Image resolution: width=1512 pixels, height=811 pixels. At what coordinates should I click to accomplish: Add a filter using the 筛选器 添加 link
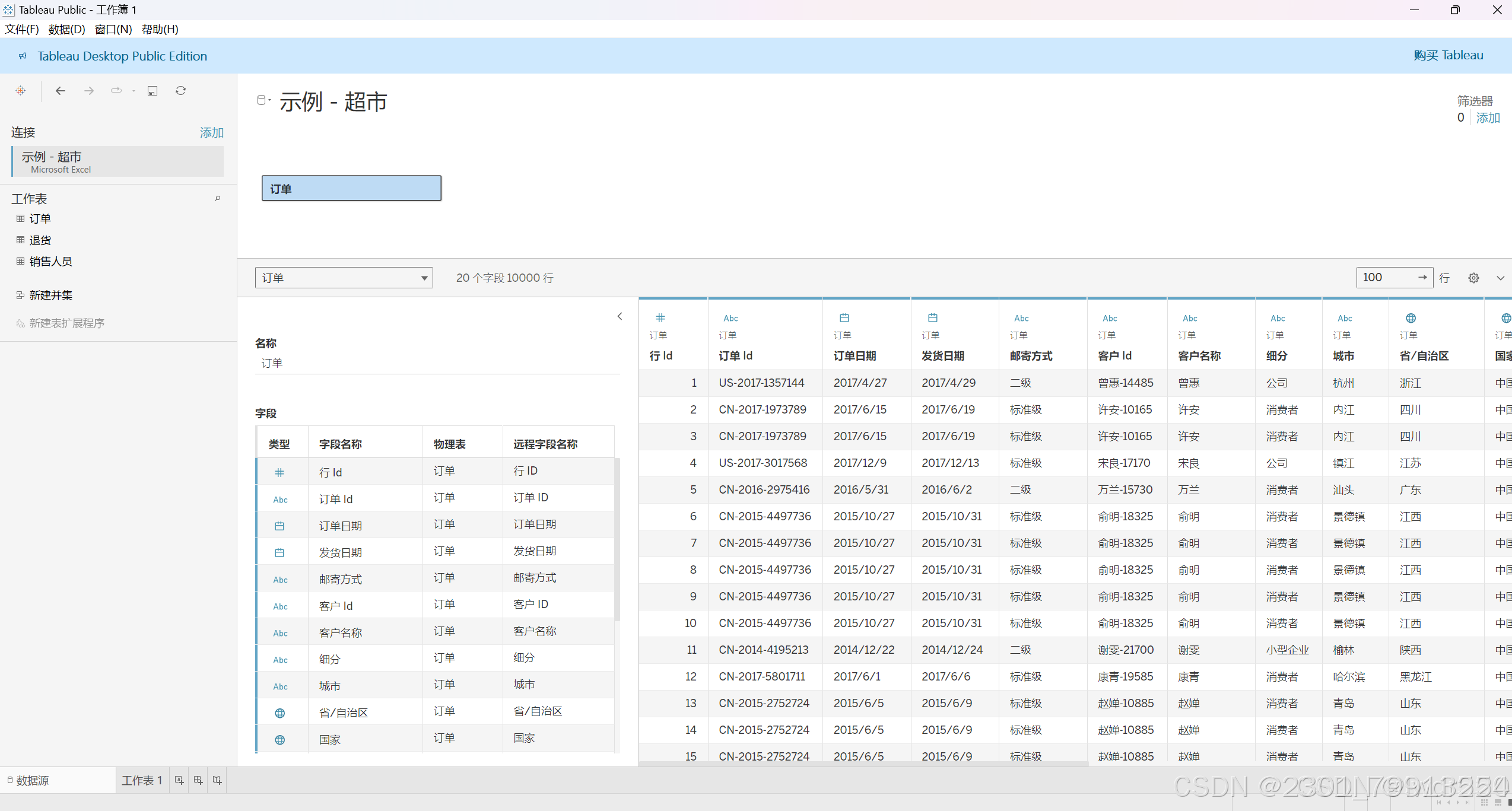click(x=1488, y=117)
